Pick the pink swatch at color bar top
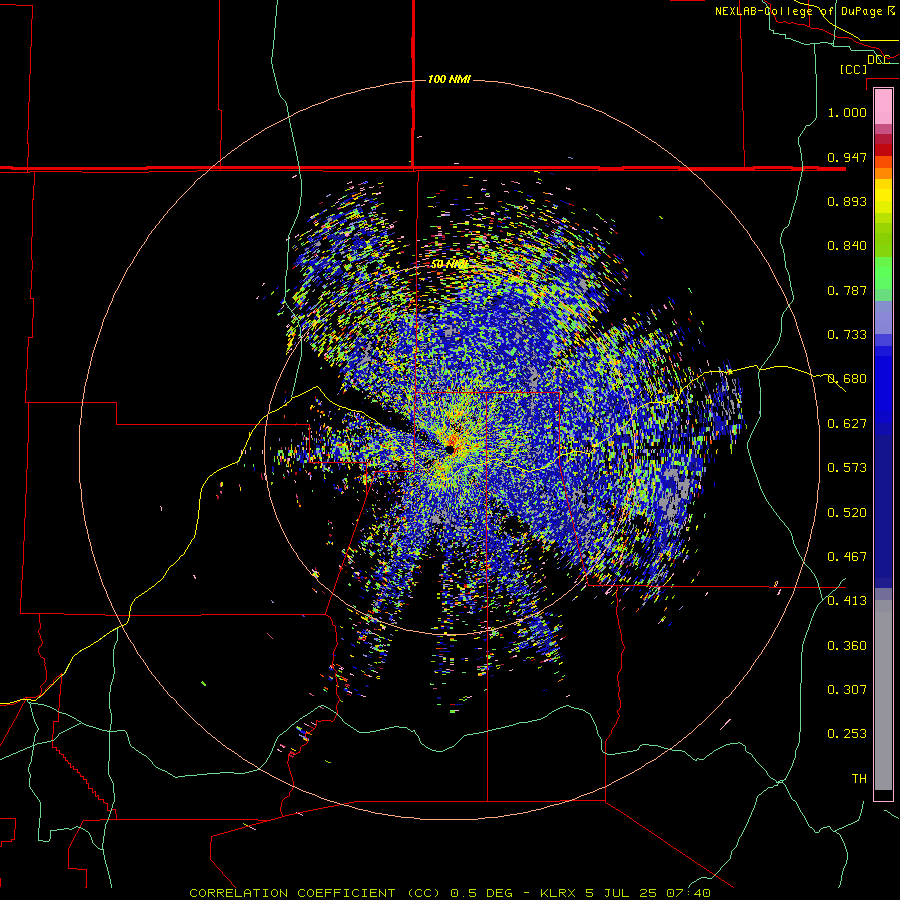 [x=883, y=107]
